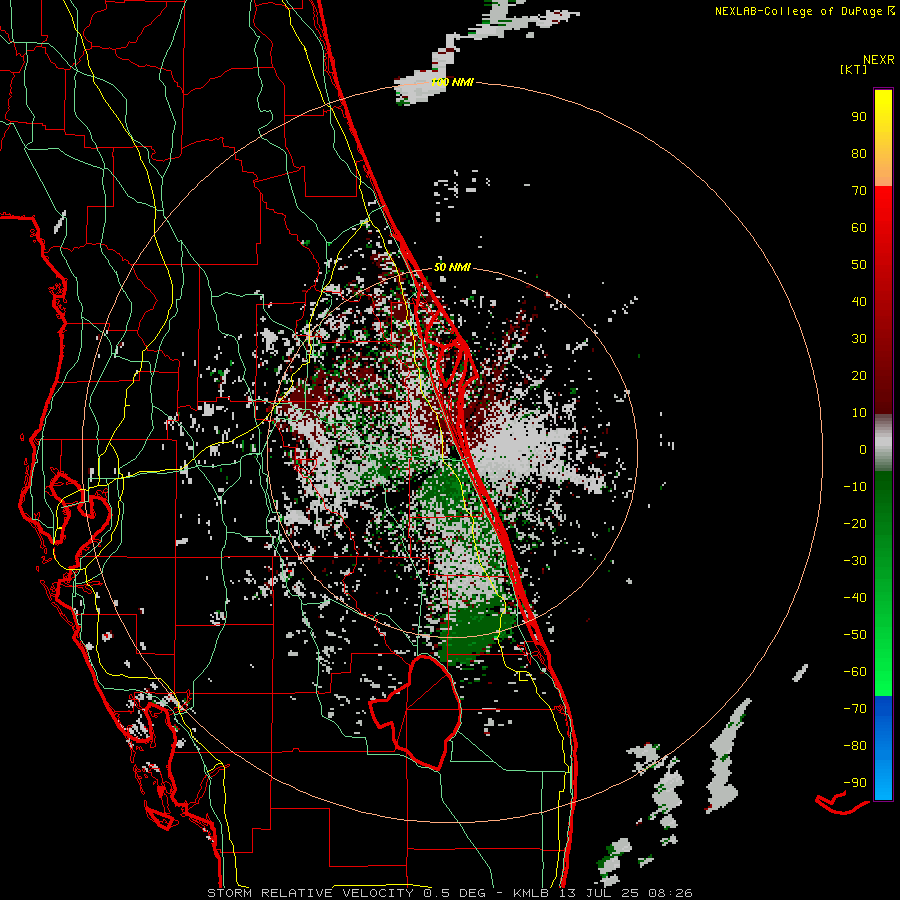
Task: Click the STORM RELATIVE VELOCITY caption text
Action: click(310, 893)
